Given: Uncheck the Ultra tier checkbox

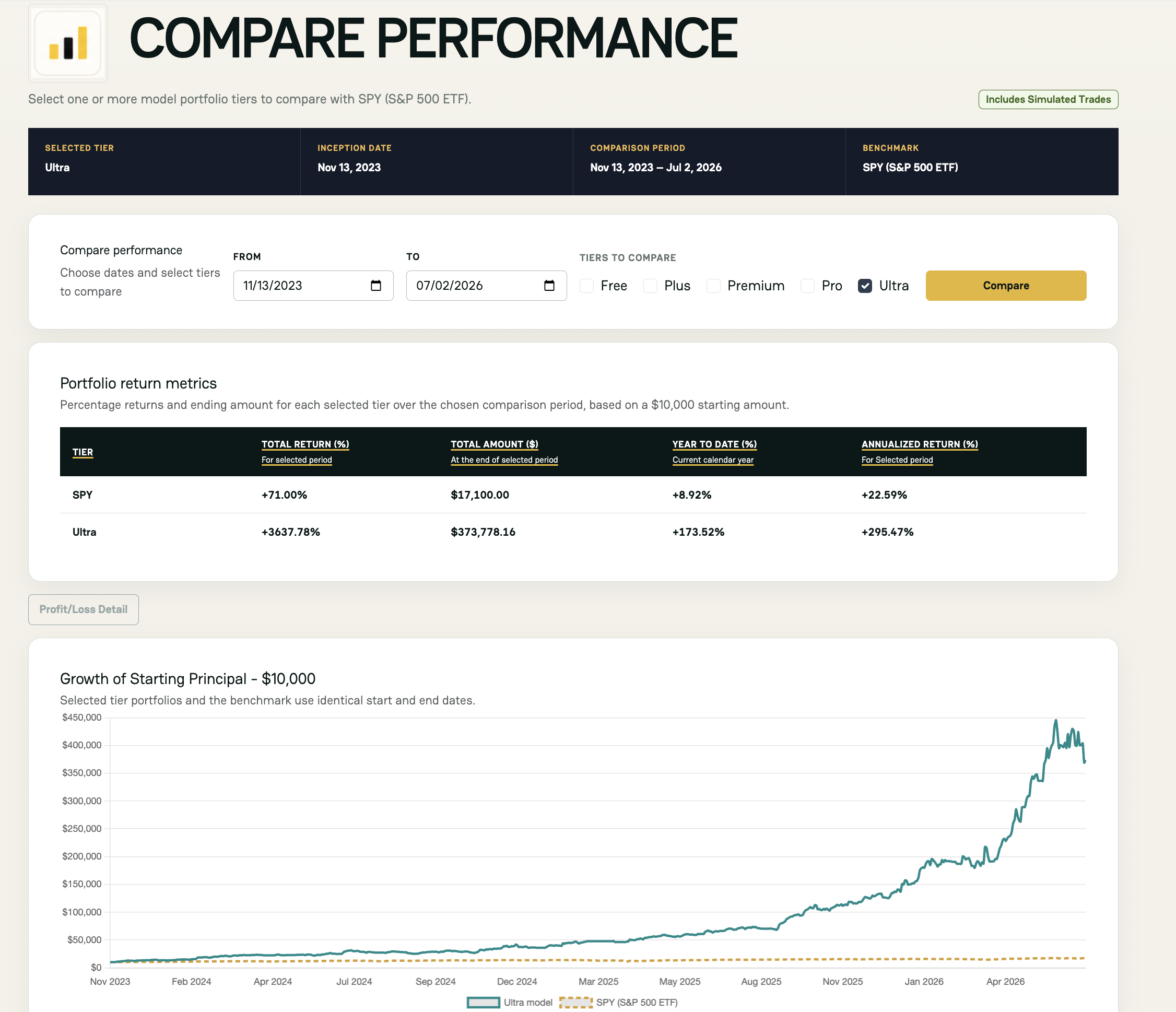Looking at the screenshot, I should (x=864, y=286).
